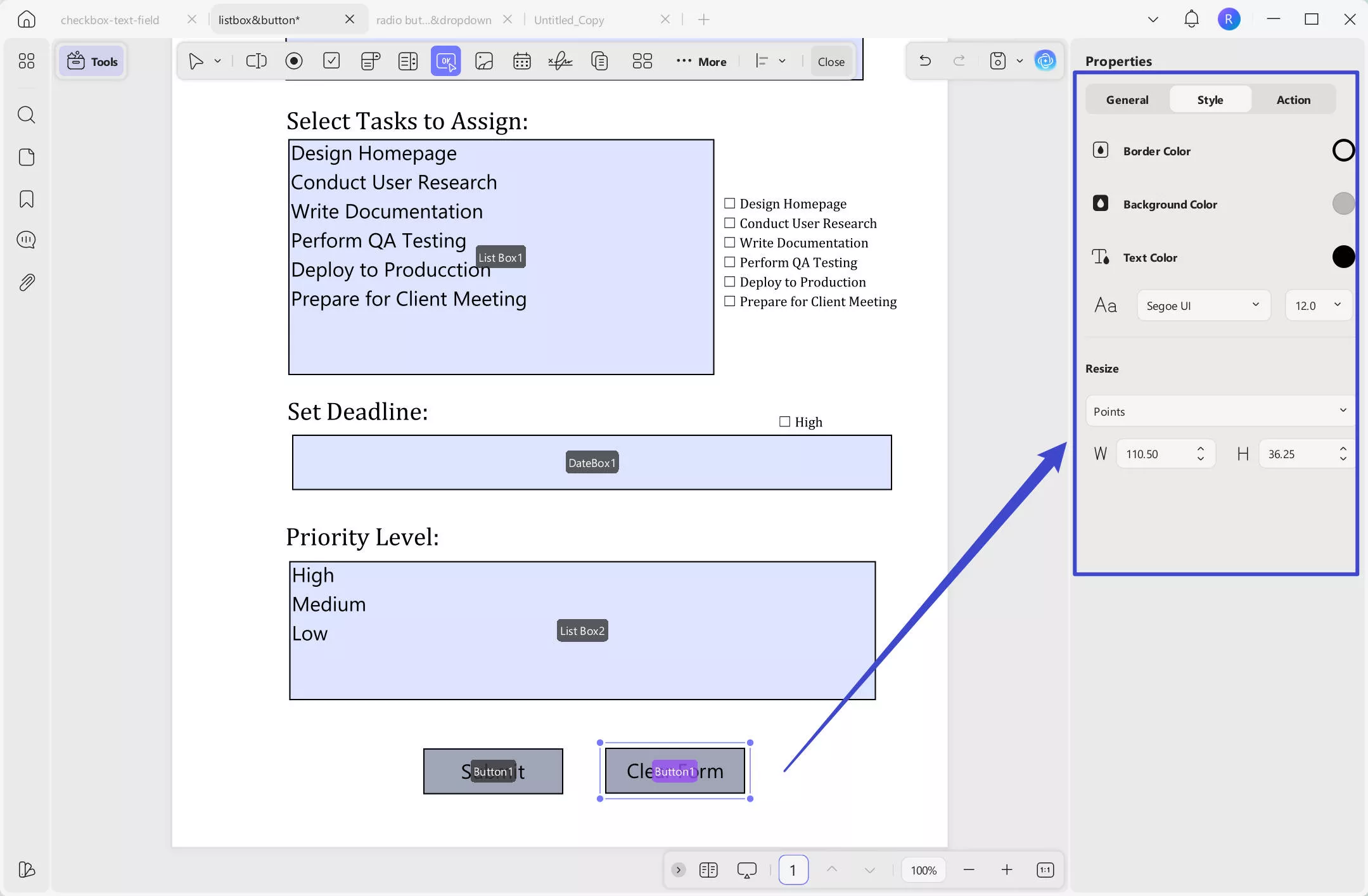The image size is (1368, 896).
Task: Select the Submit button form field
Action: point(493,771)
